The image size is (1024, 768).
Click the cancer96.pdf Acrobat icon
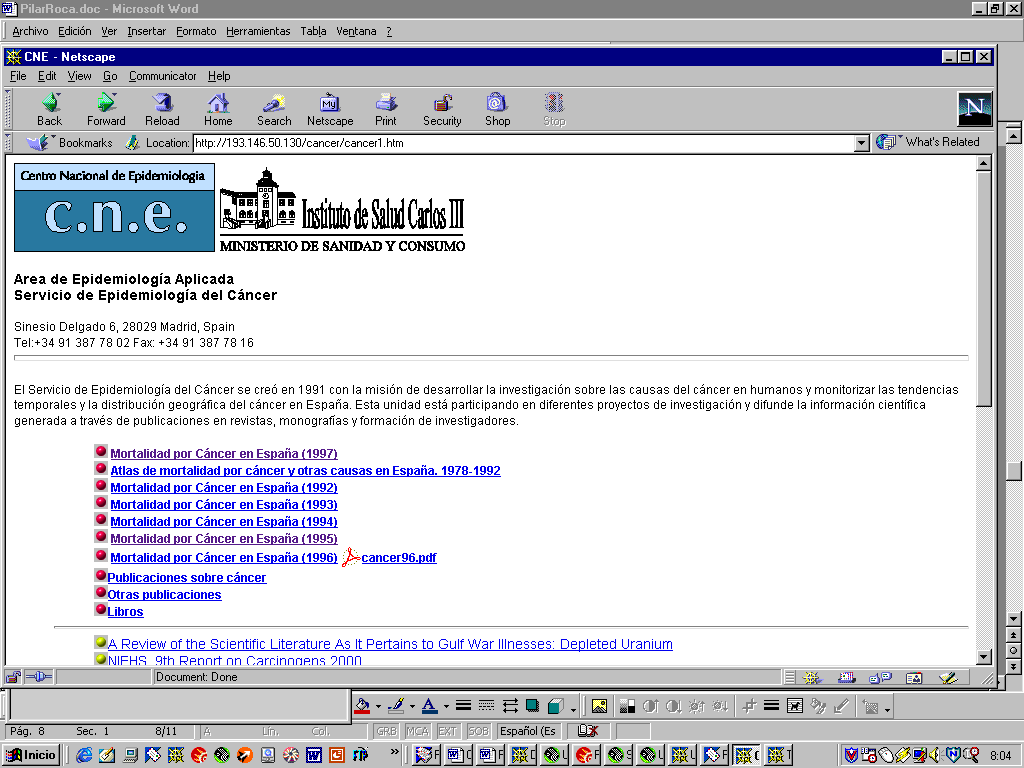tap(350, 558)
